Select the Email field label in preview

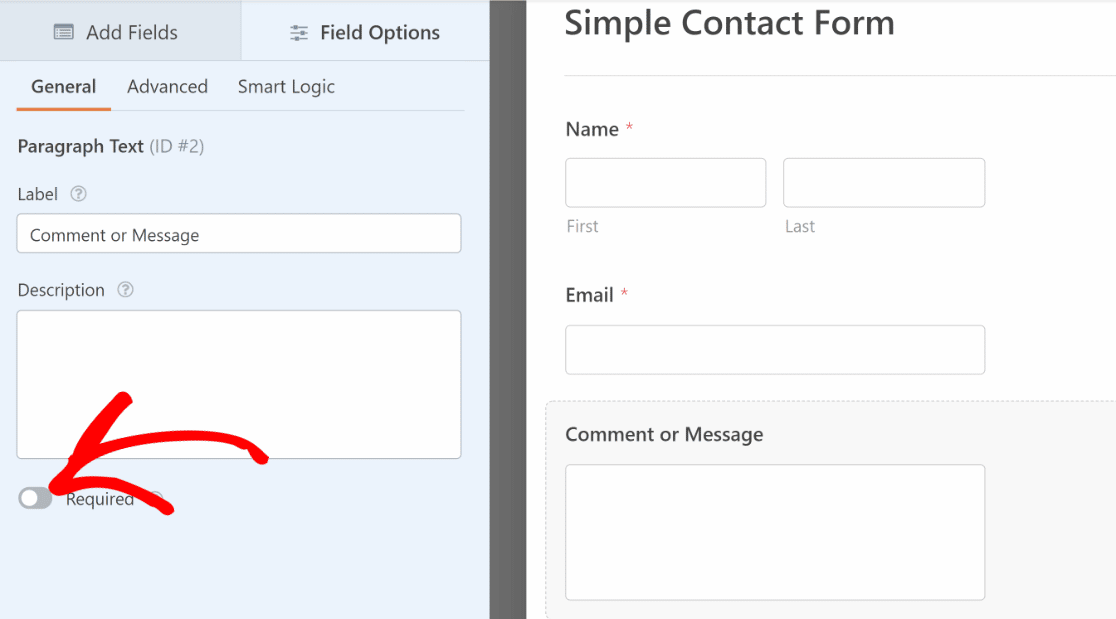pos(589,295)
